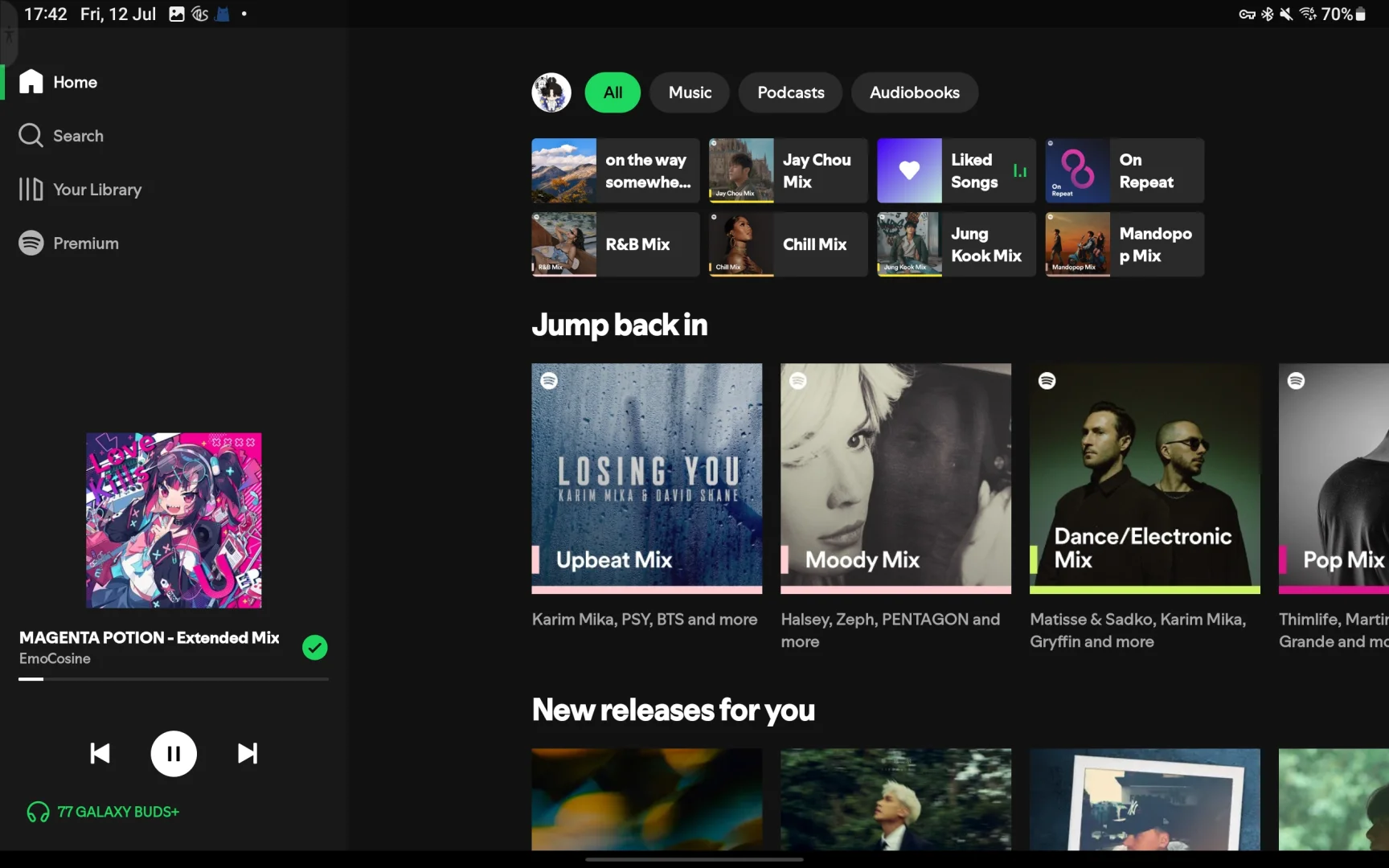Open the Moody Mix cover

pyautogui.click(x=896, y=478)
